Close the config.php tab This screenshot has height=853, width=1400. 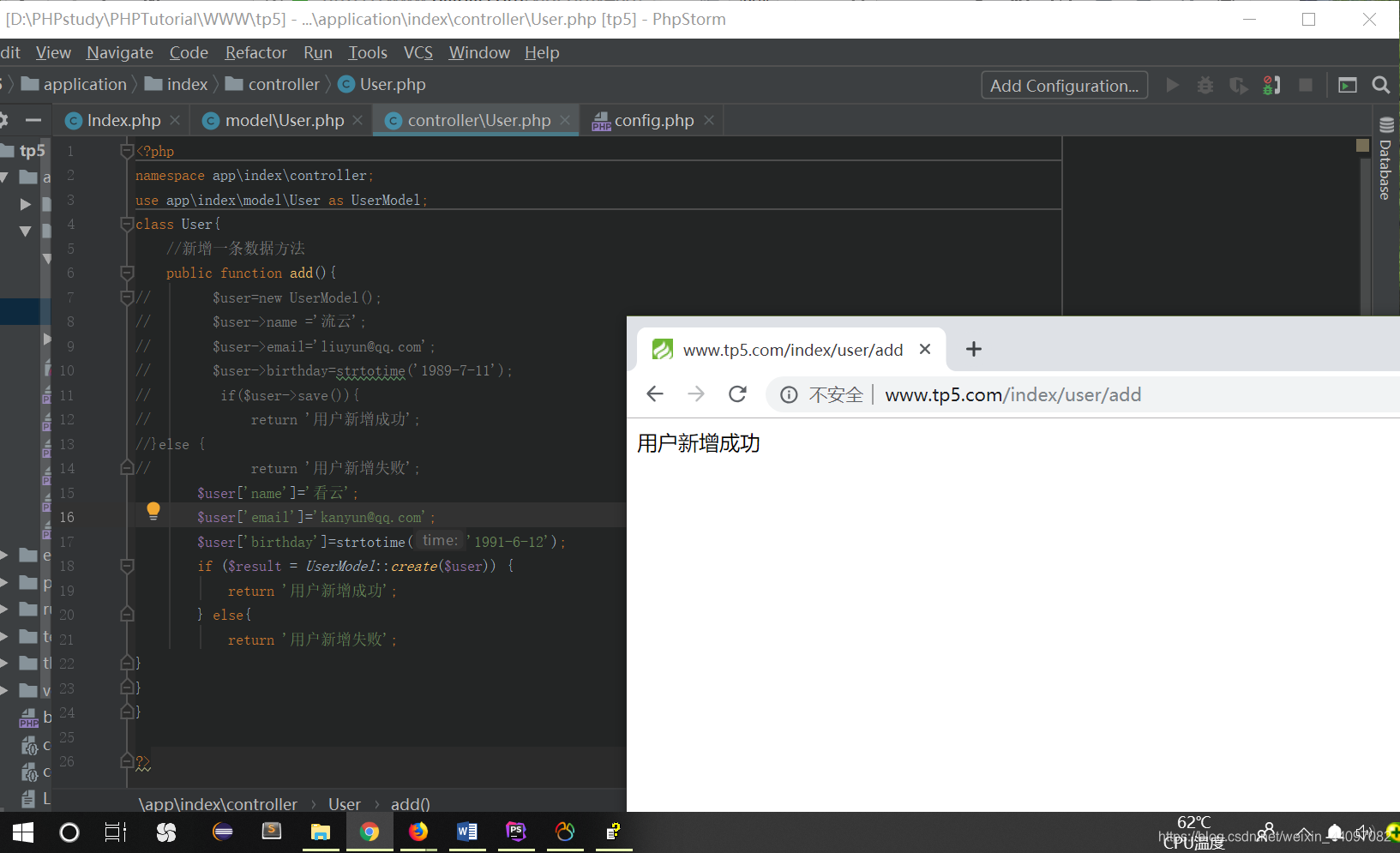pyautogui.click(x=709, y=120)
